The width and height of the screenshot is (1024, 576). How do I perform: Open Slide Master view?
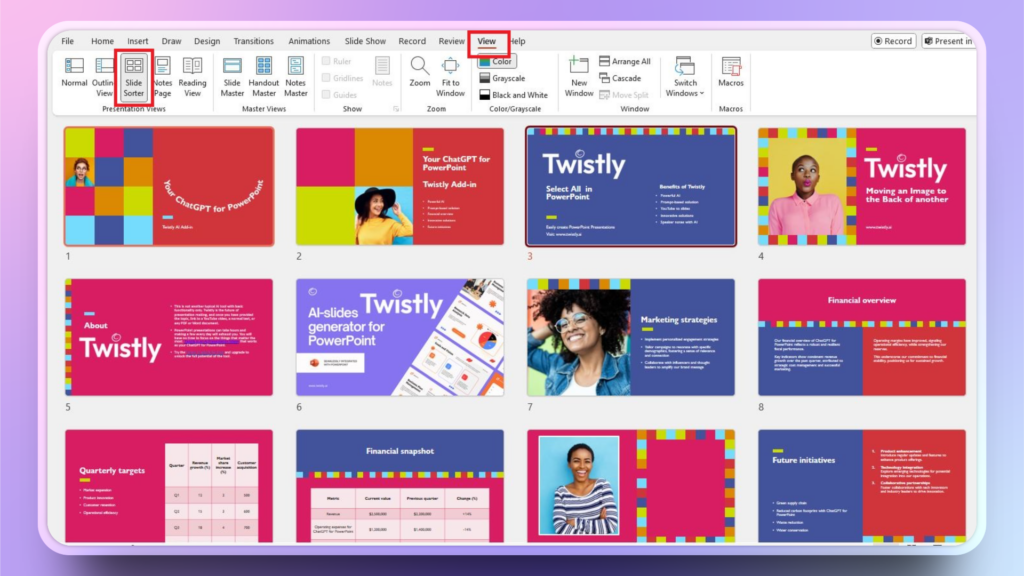tap(232, 77)
